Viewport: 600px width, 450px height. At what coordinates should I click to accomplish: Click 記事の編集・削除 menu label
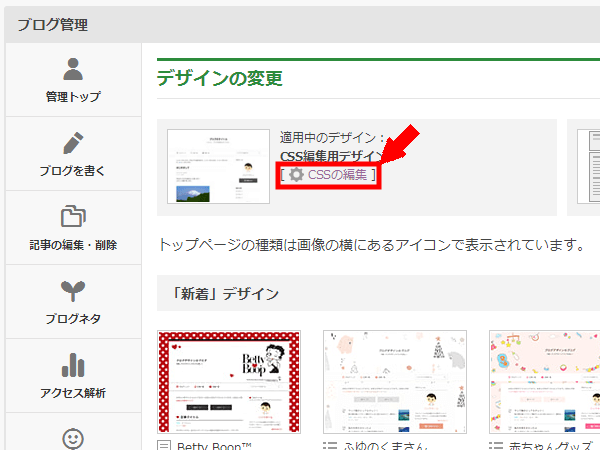point(73,245)
